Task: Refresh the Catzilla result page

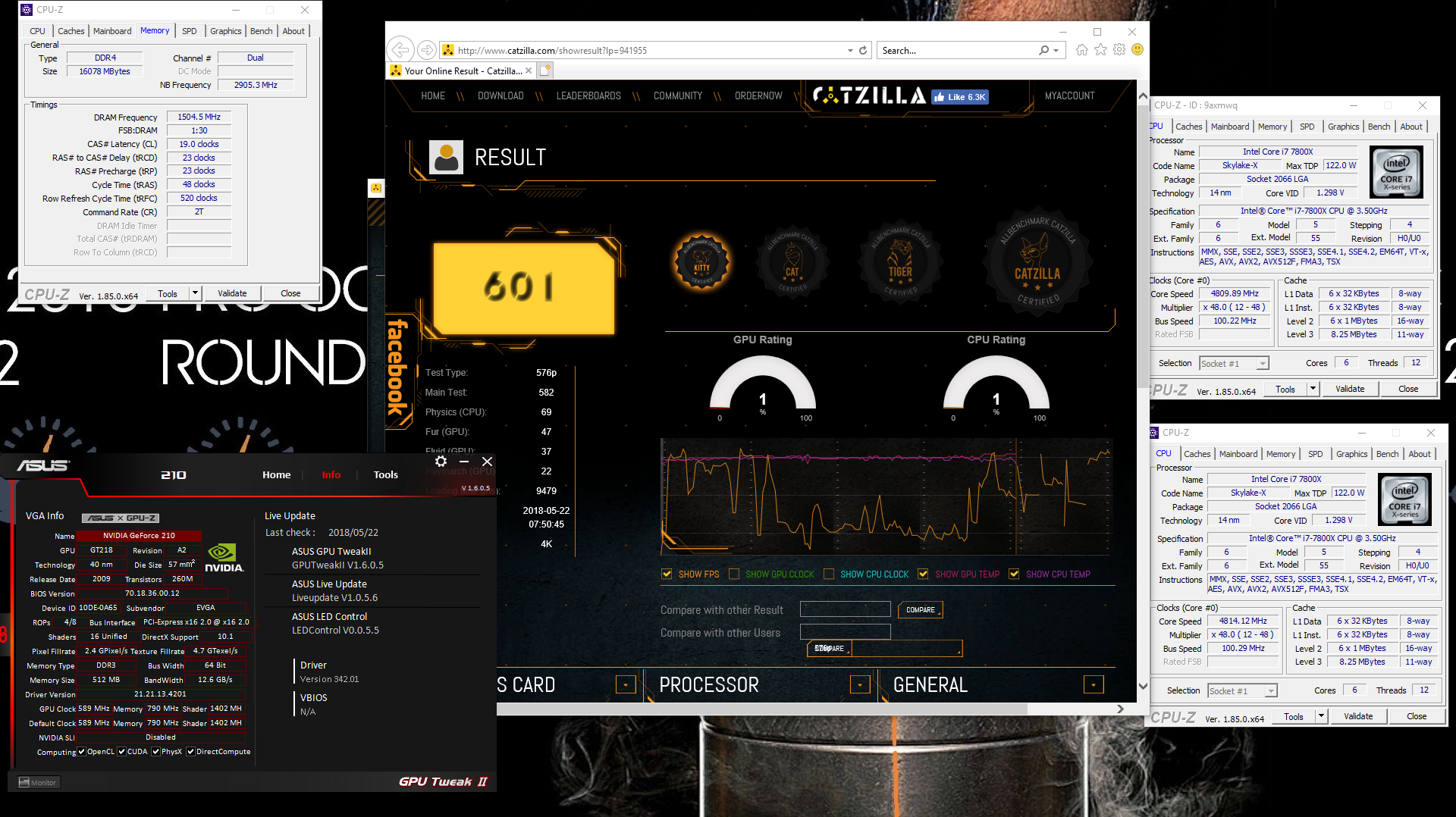Action: click(862, 50)
